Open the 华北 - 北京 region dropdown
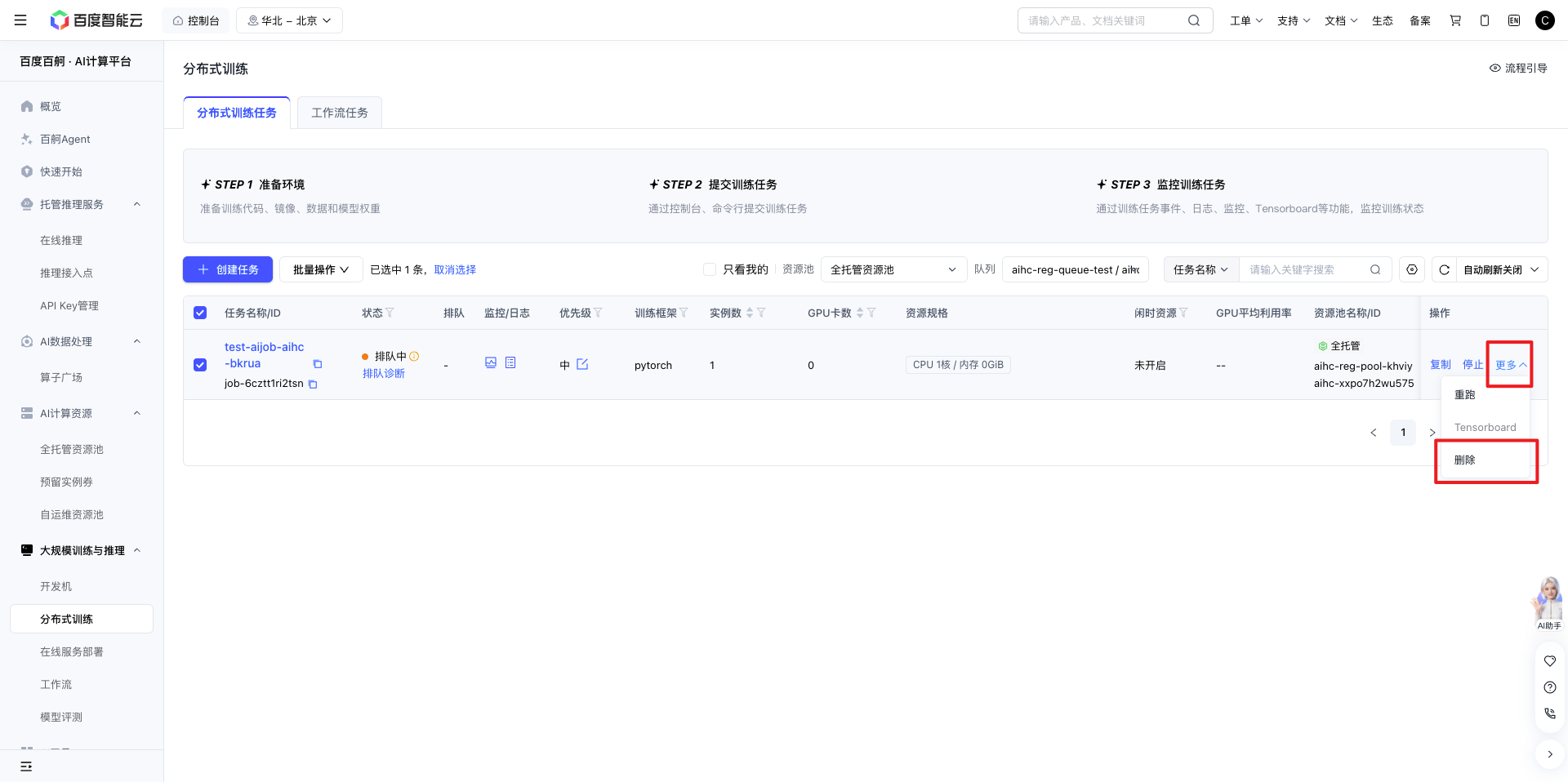Viewport: 1568px width, 782px height. [x=289, y=20]
